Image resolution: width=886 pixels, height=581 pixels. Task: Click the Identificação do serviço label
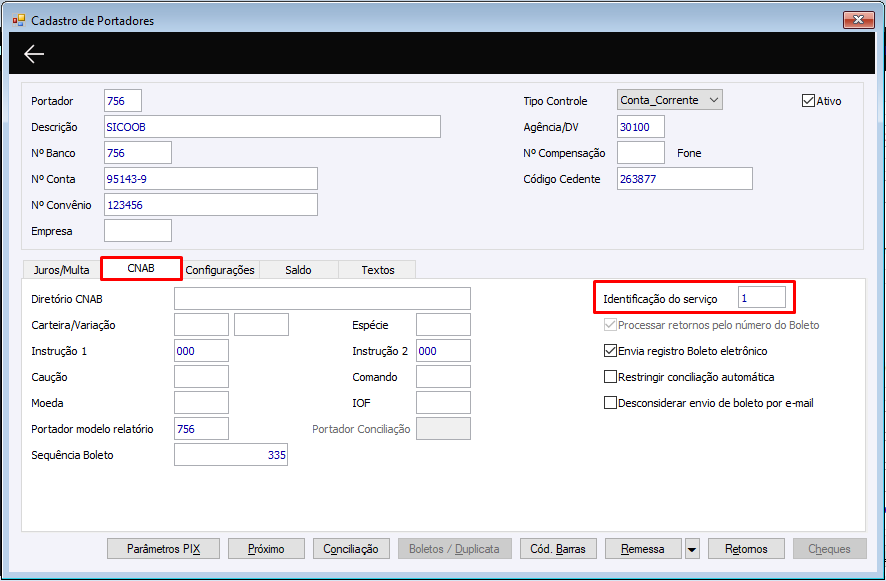tap(660, 299)
